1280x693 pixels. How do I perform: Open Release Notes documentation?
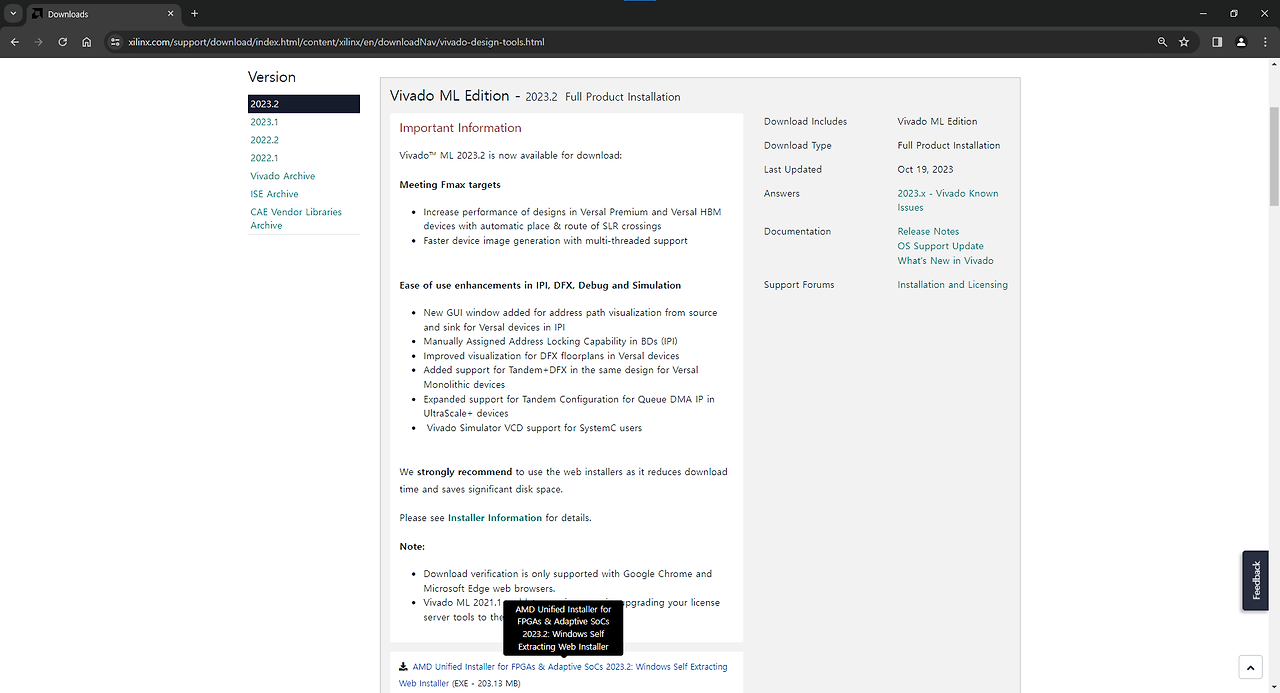pos(928,231)
